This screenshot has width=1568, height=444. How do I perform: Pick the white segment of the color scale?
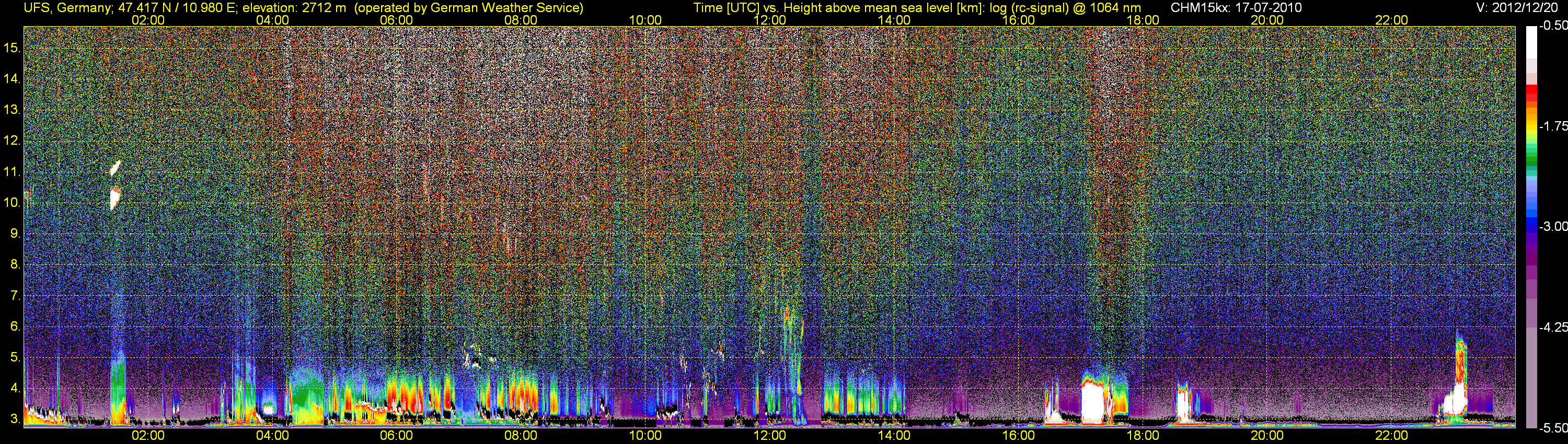(x=1531, y=43)
